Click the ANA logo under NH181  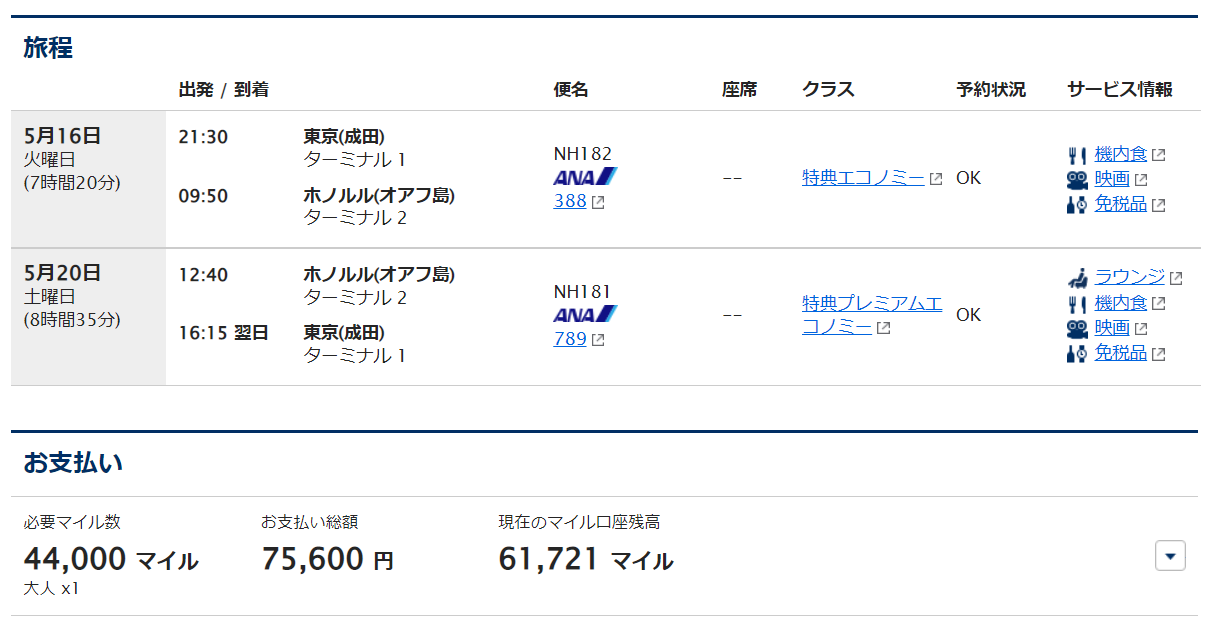click(585, 314)
